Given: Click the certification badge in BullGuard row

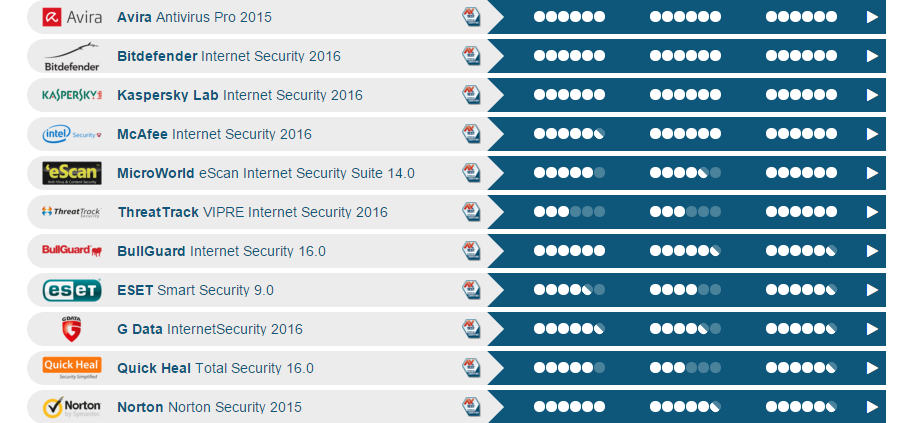Looking at the screenshot, I should pyautogui.click(x=471, y=251).
